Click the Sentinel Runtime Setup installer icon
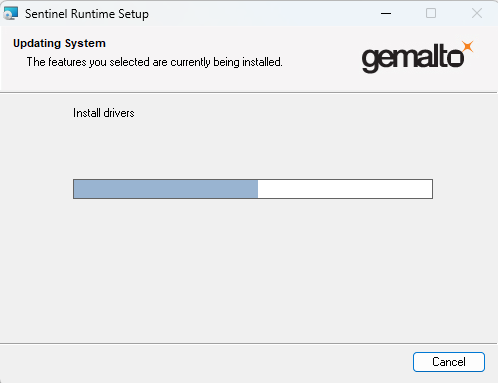The image size is (498, 383). 10,13
